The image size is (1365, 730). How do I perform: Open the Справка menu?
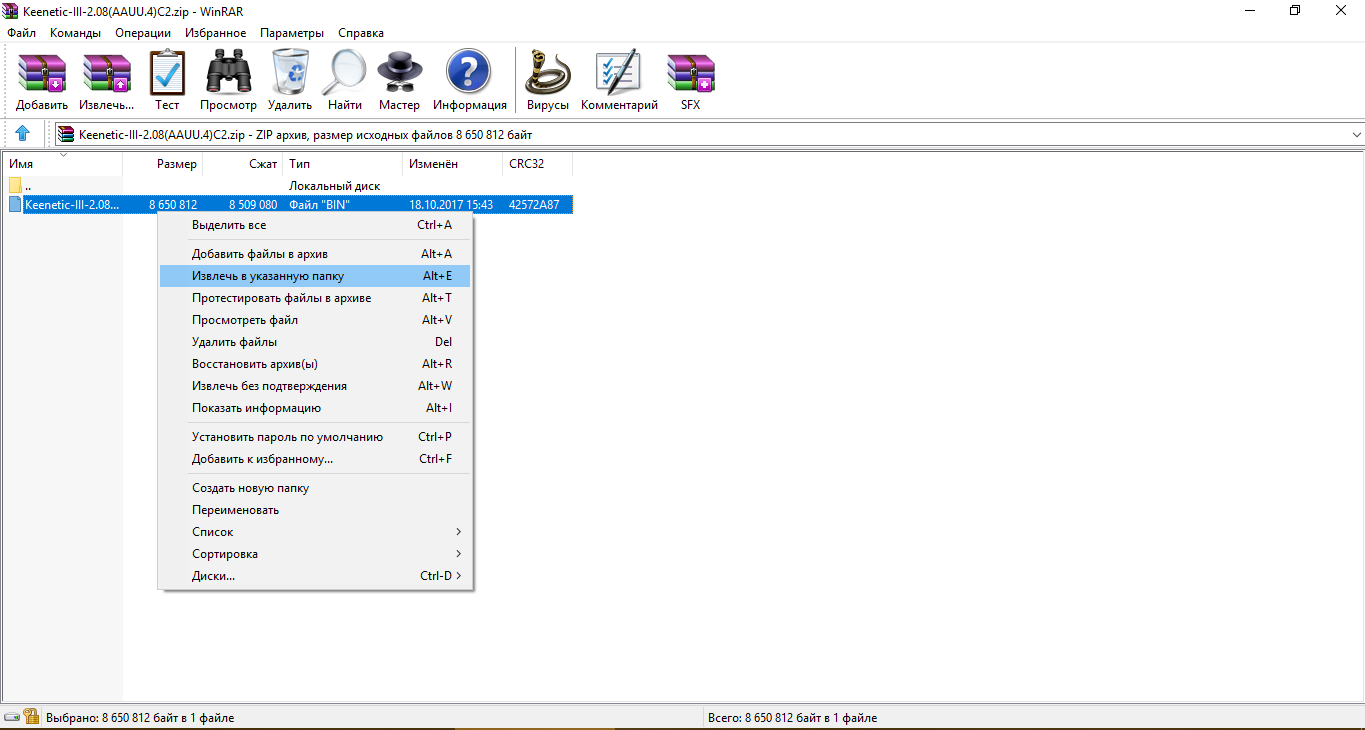(x=361, y=33)
